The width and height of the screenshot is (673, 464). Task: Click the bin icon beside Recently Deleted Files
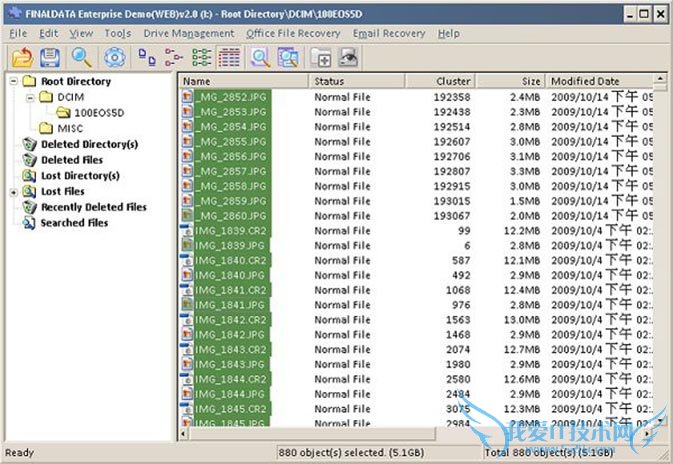(30, 207)
